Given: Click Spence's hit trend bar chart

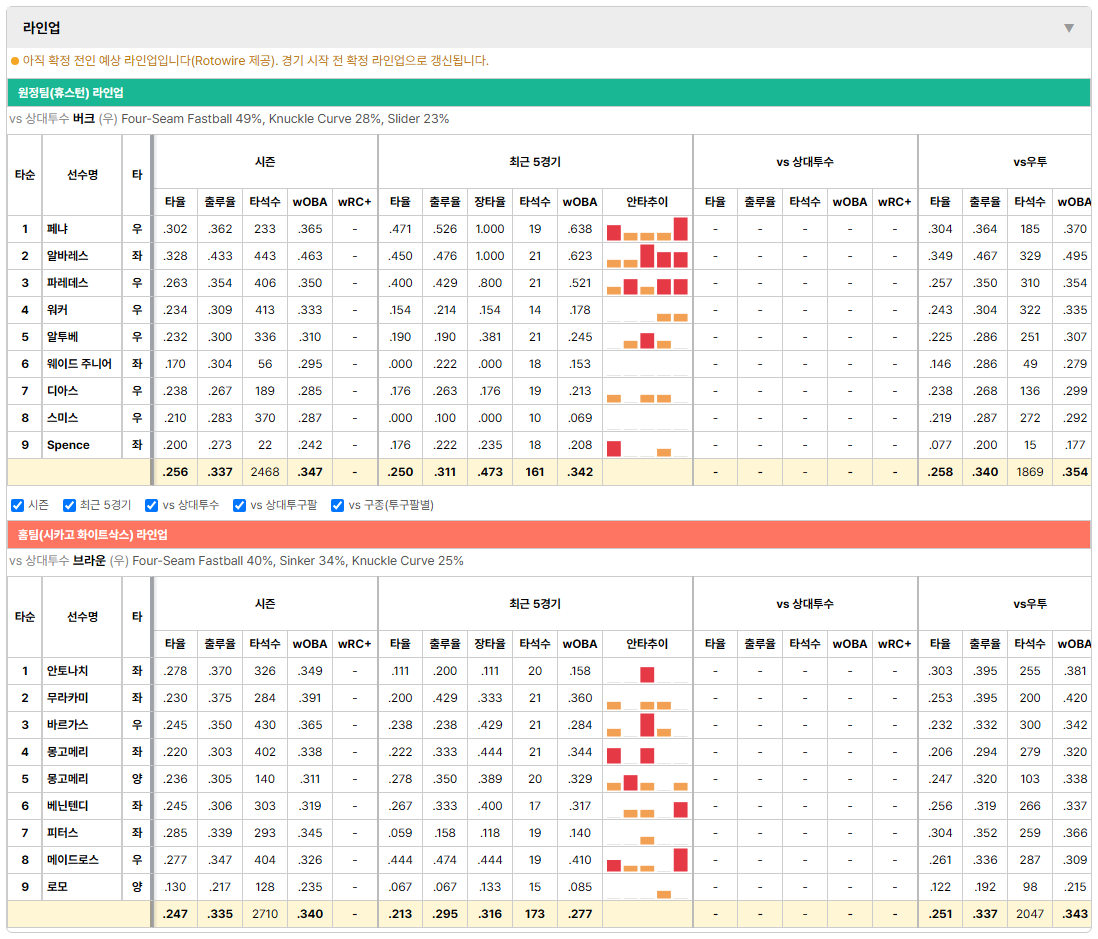Looking at the screenshot, I should [x=647, y=445].
